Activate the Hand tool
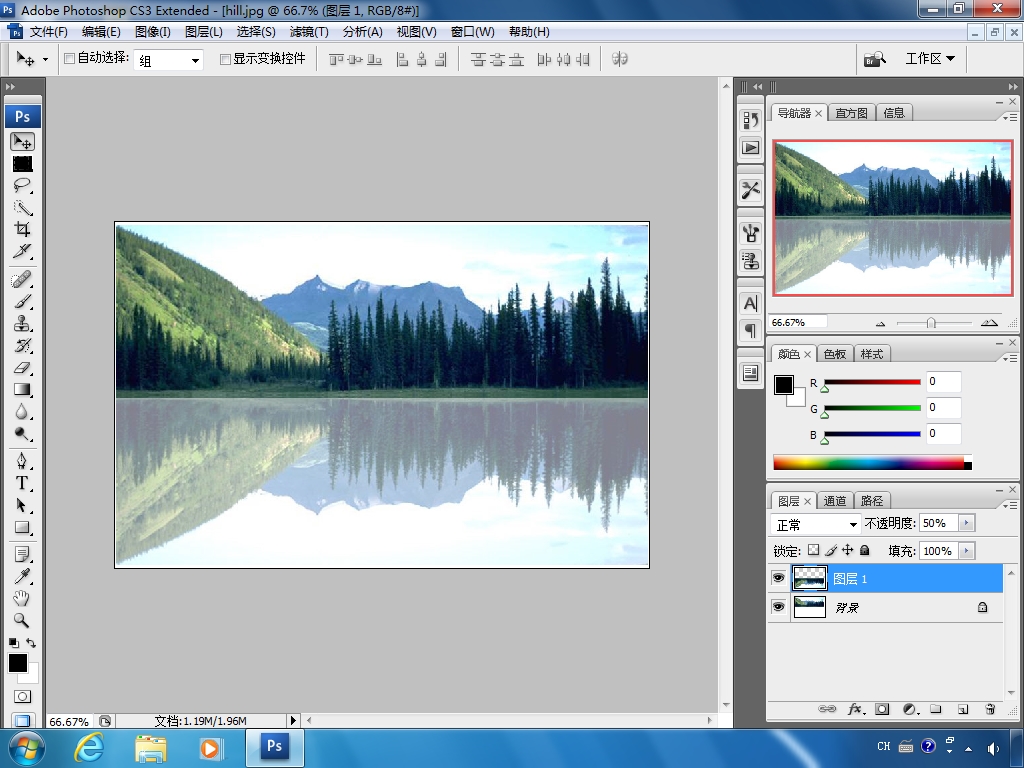 point(22,598)
